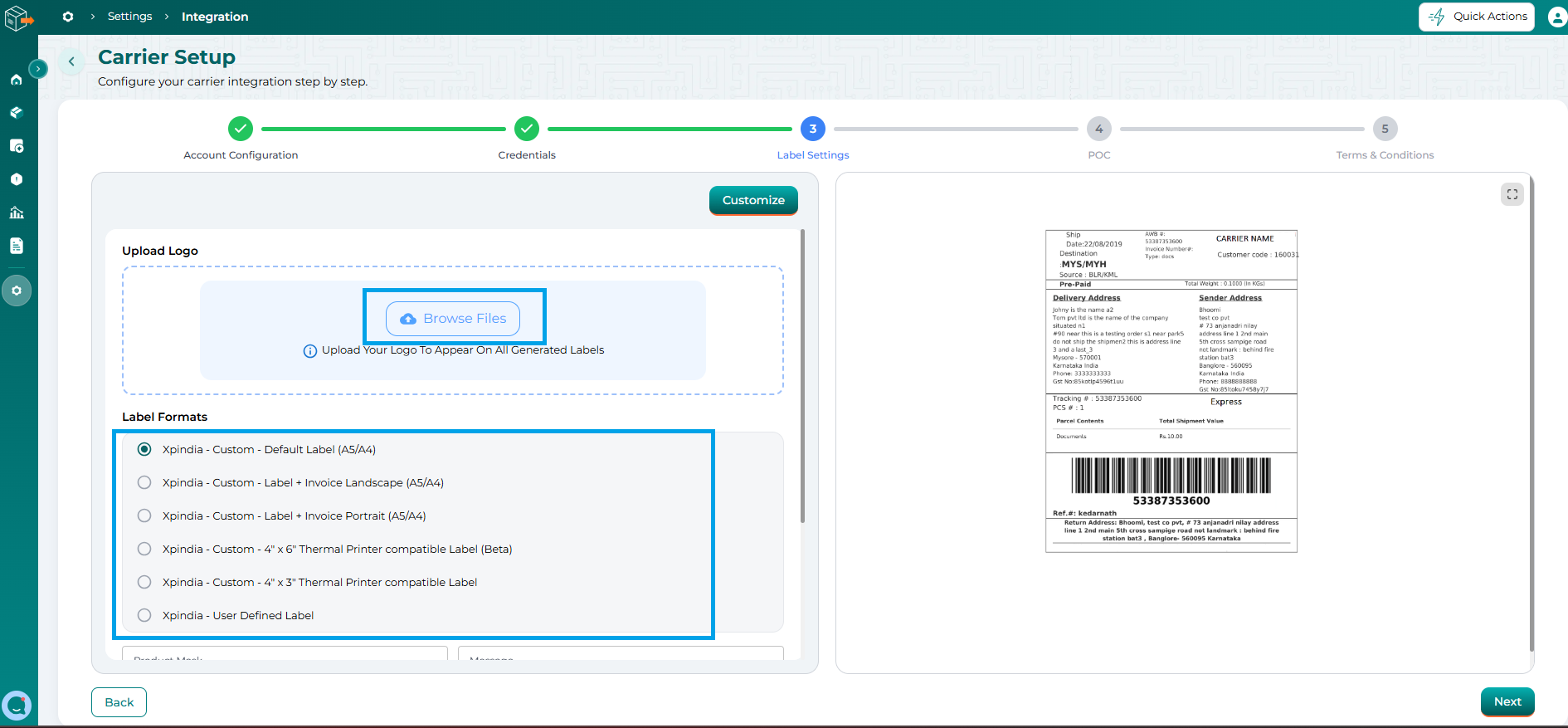Viewport: 1568px width, 728px height.
Task: Expand the left sidebar with the arrow toggle
Action: tap(38, 69)
